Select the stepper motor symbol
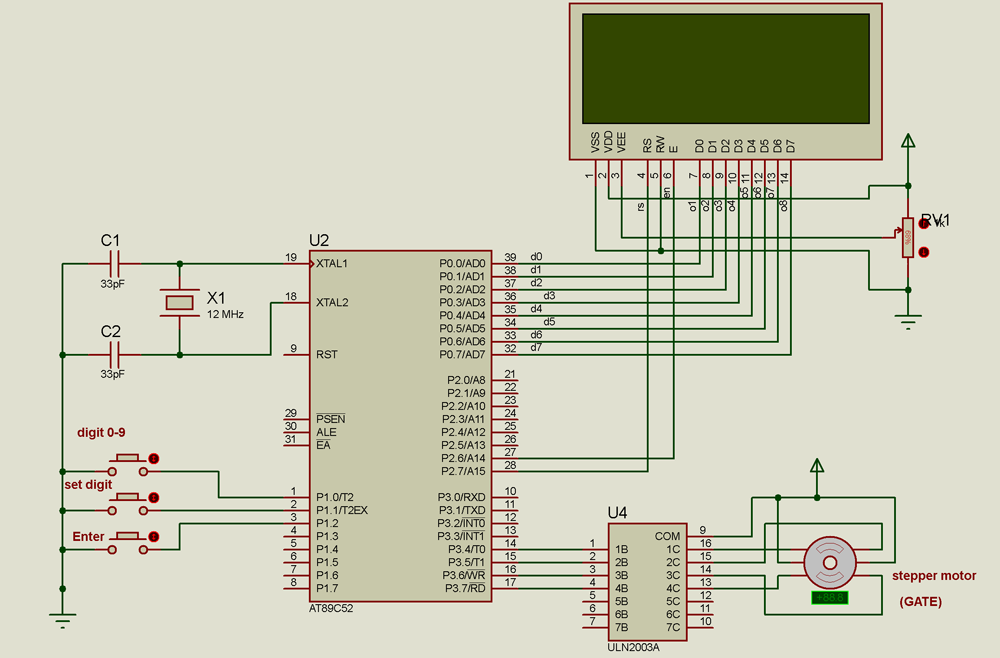 tap(830, 563)
